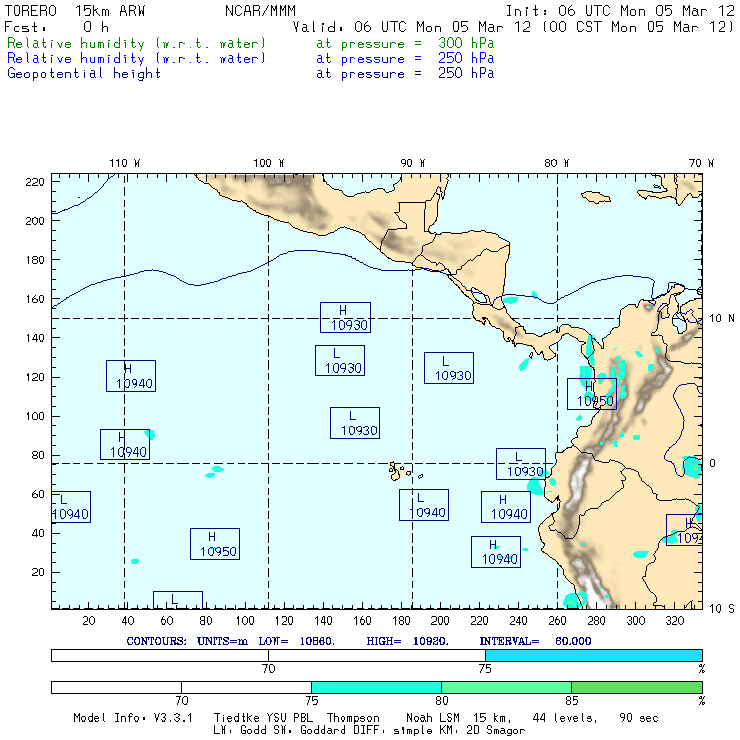Click the 'H 10930' height marker box
Screen dimensions: 740x740
click(345, 318)
